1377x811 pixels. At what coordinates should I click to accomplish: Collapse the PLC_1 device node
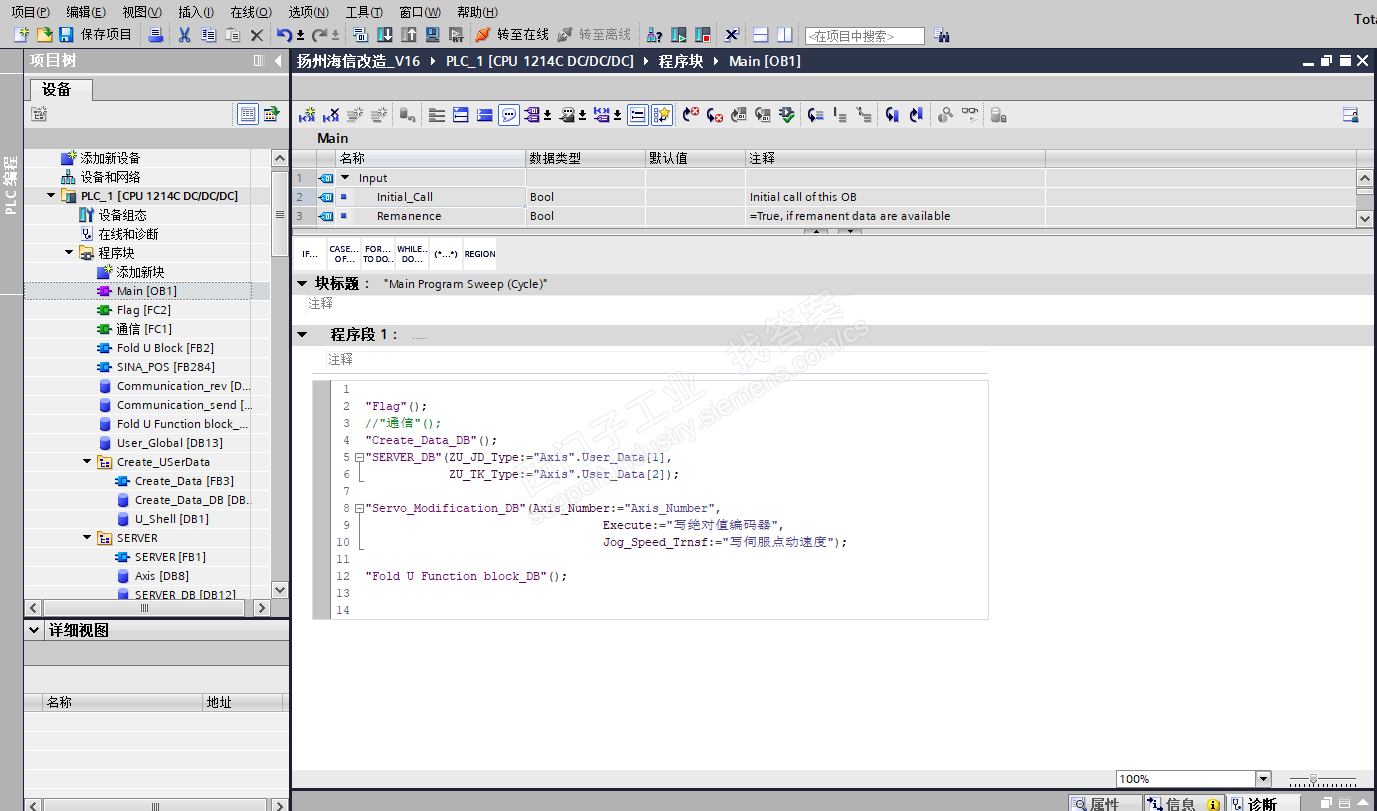tap(50, 196)
